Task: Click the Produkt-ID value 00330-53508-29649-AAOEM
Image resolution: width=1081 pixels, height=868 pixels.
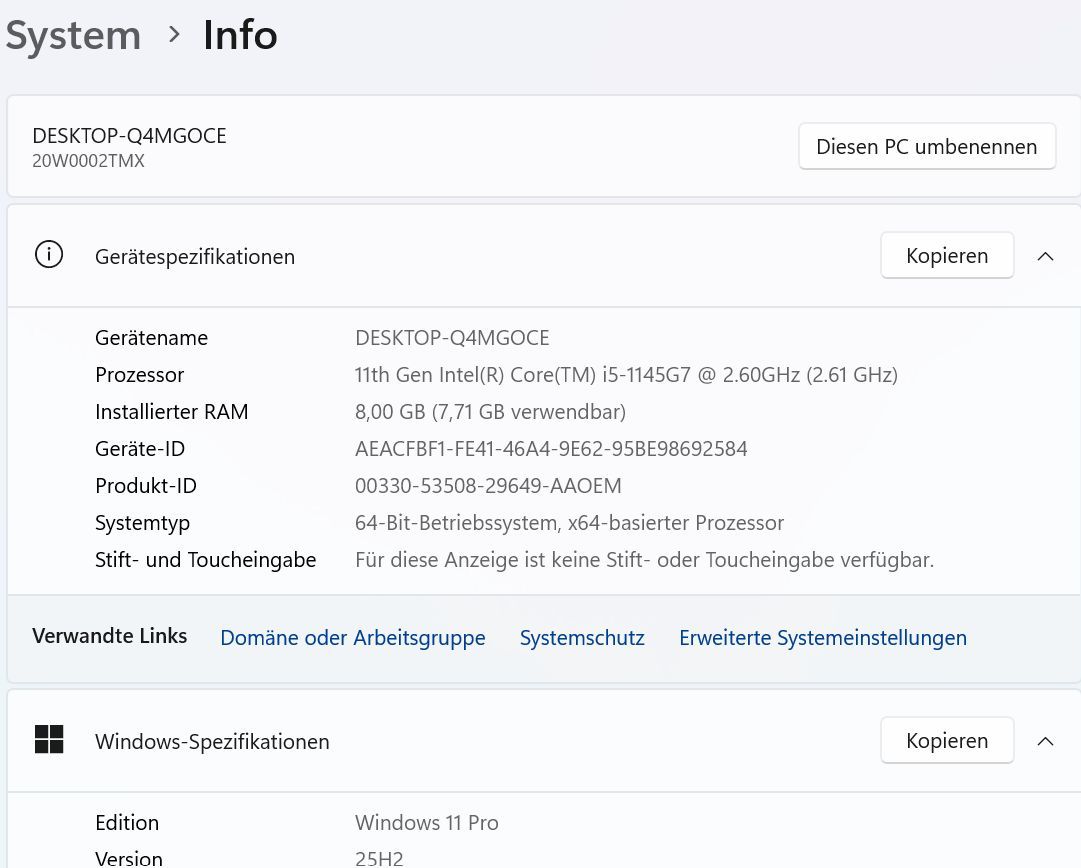Action: 488,486
